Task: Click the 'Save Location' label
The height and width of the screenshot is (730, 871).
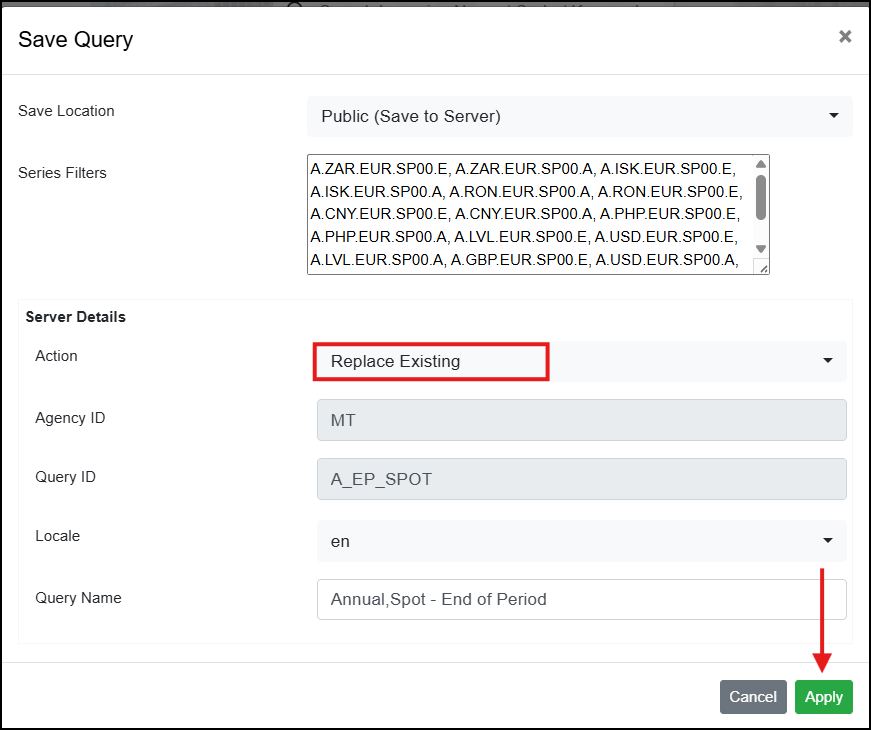Action: (66, 111)
